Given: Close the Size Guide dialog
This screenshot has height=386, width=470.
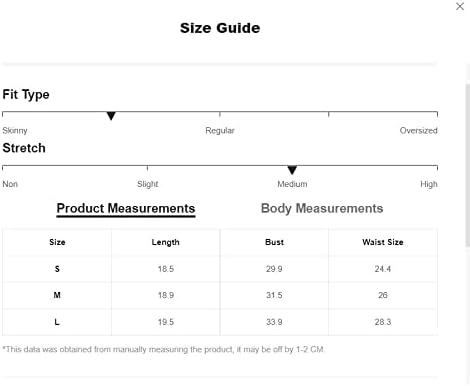Looking at the screenshot, I should 460,6.
